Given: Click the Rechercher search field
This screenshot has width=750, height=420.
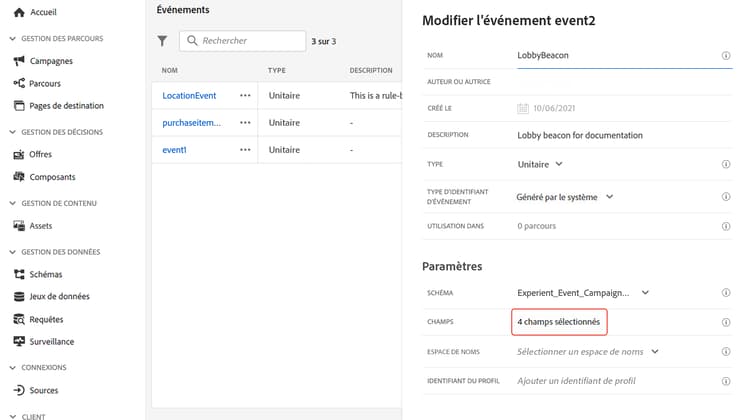Looking at the screenshot, I should (x=243, y=41).
